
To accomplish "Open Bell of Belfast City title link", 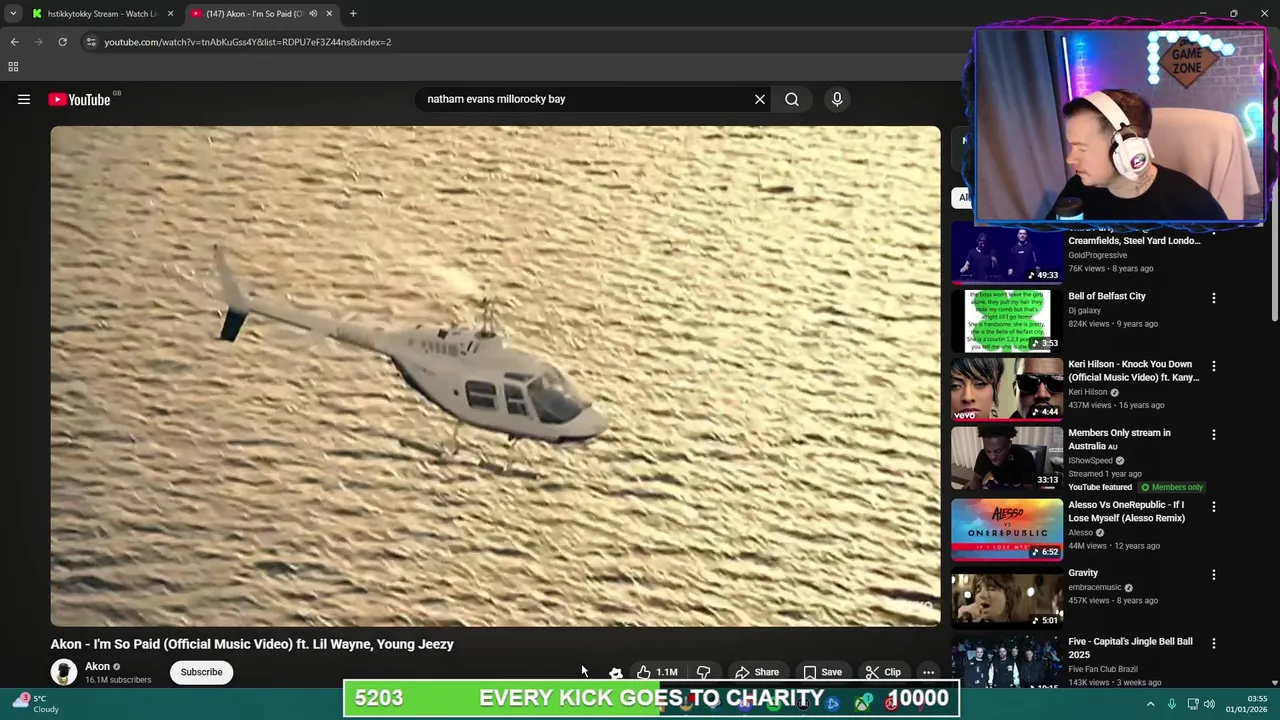I will pos(1107,296).
